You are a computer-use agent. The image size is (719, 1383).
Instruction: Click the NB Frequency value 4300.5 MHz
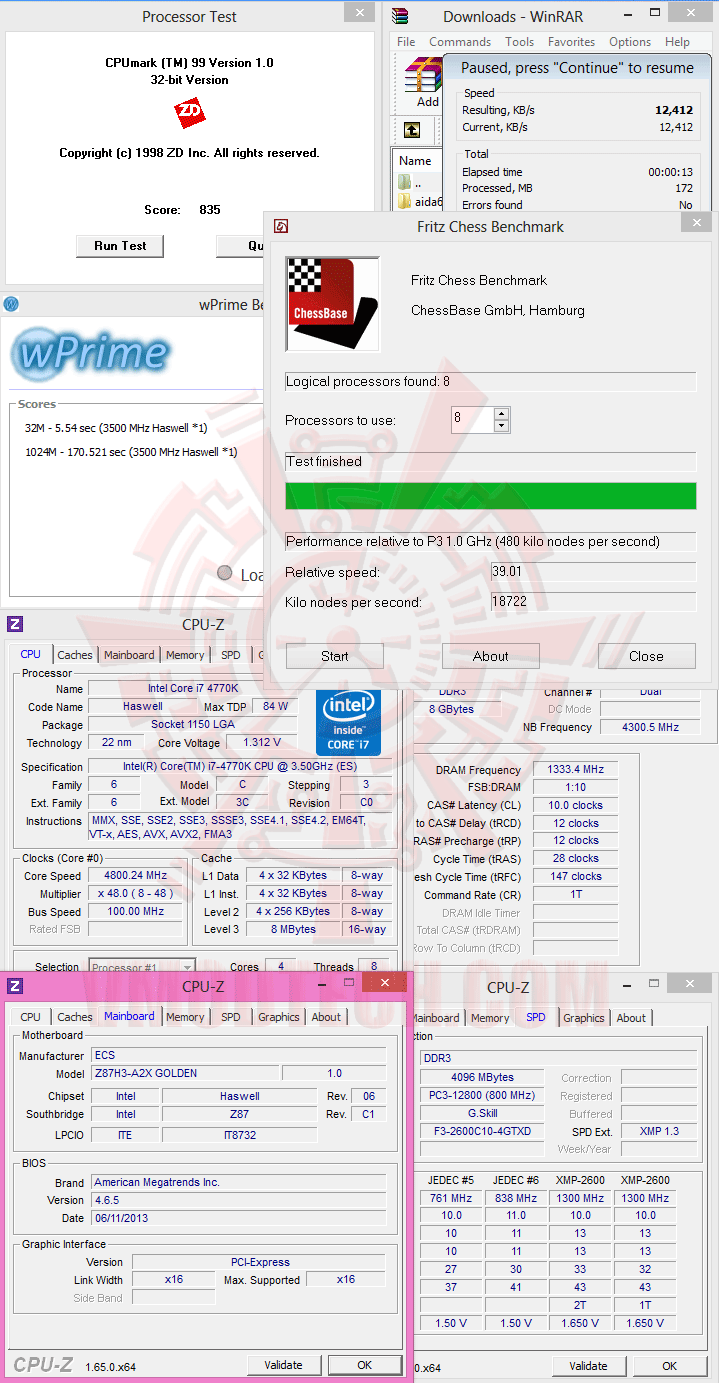point(650,727)
